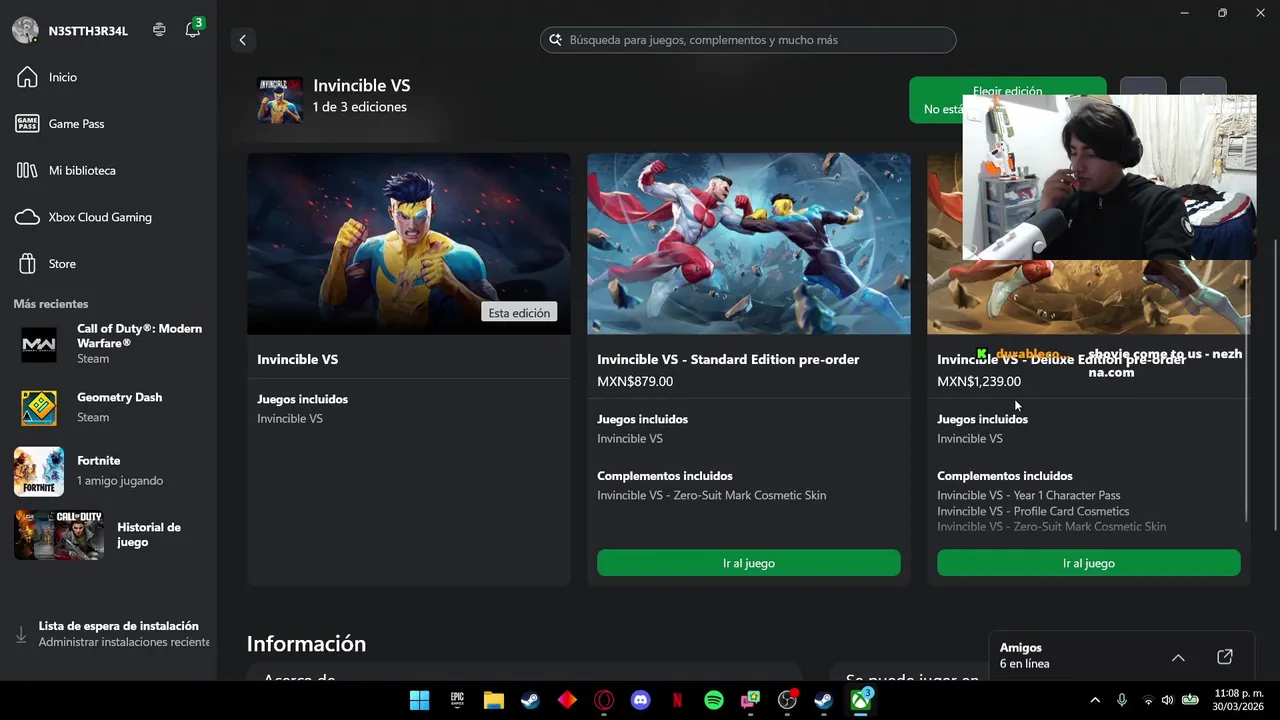
Task: Click Ir al juego for Deluxe Edition
Action: (x=1088, y=563)
